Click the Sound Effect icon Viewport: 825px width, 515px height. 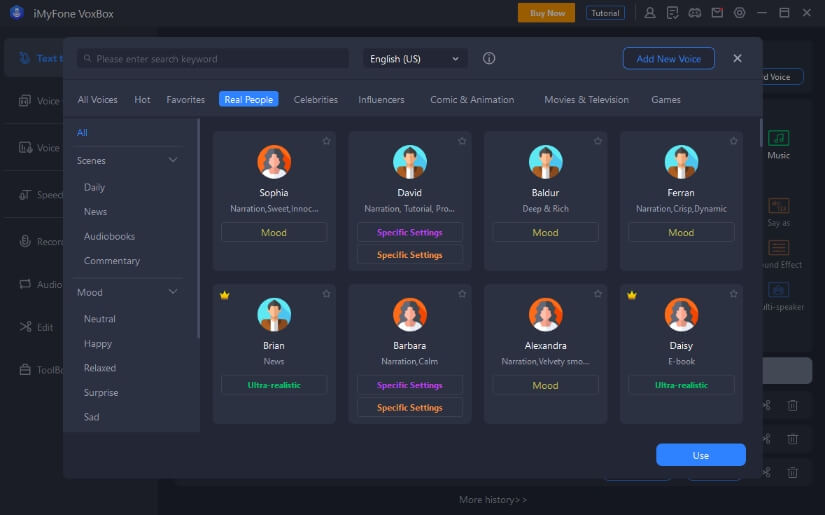pos(778,248)
